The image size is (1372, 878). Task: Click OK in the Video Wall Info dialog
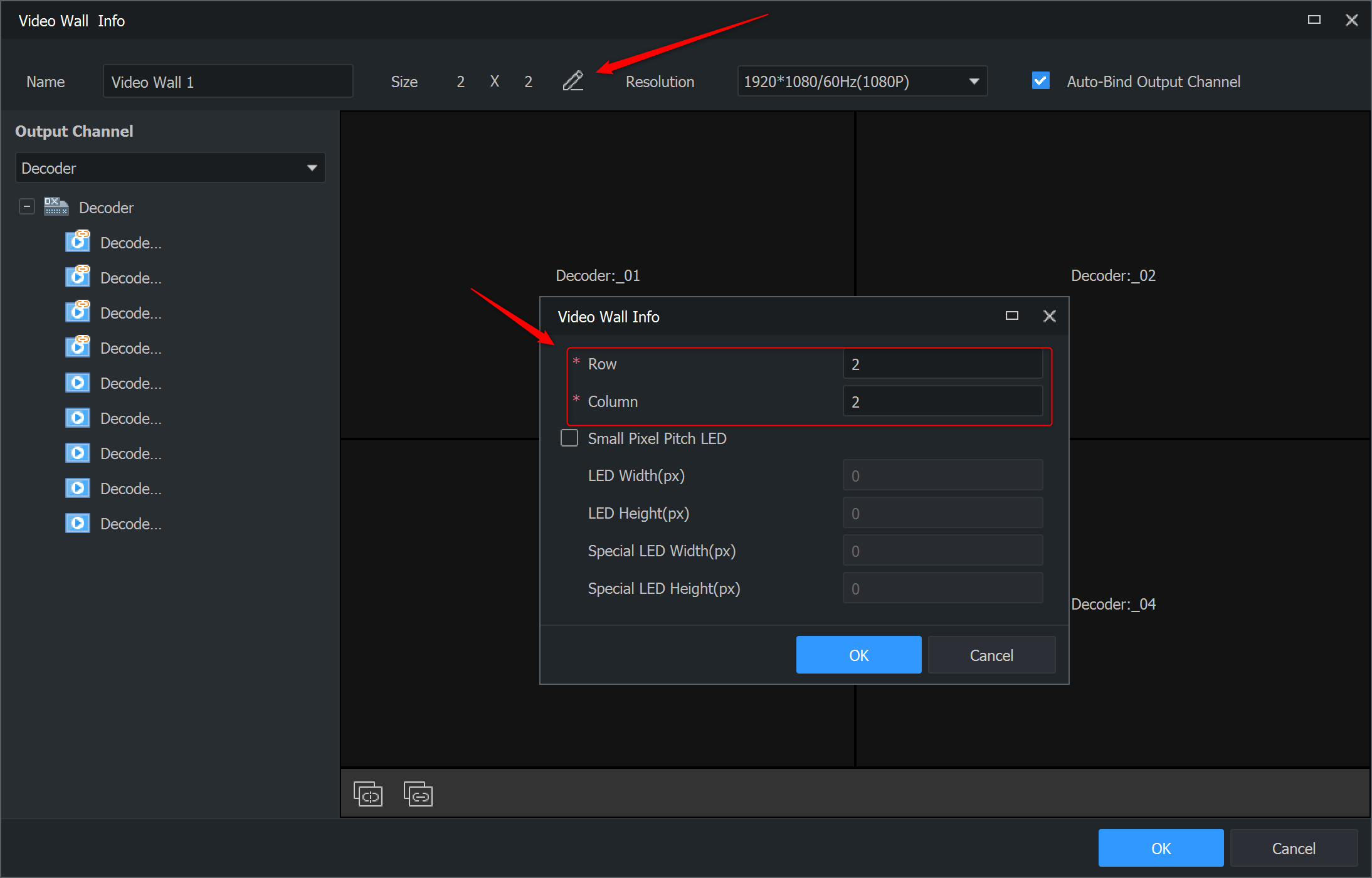click(858, 655)
